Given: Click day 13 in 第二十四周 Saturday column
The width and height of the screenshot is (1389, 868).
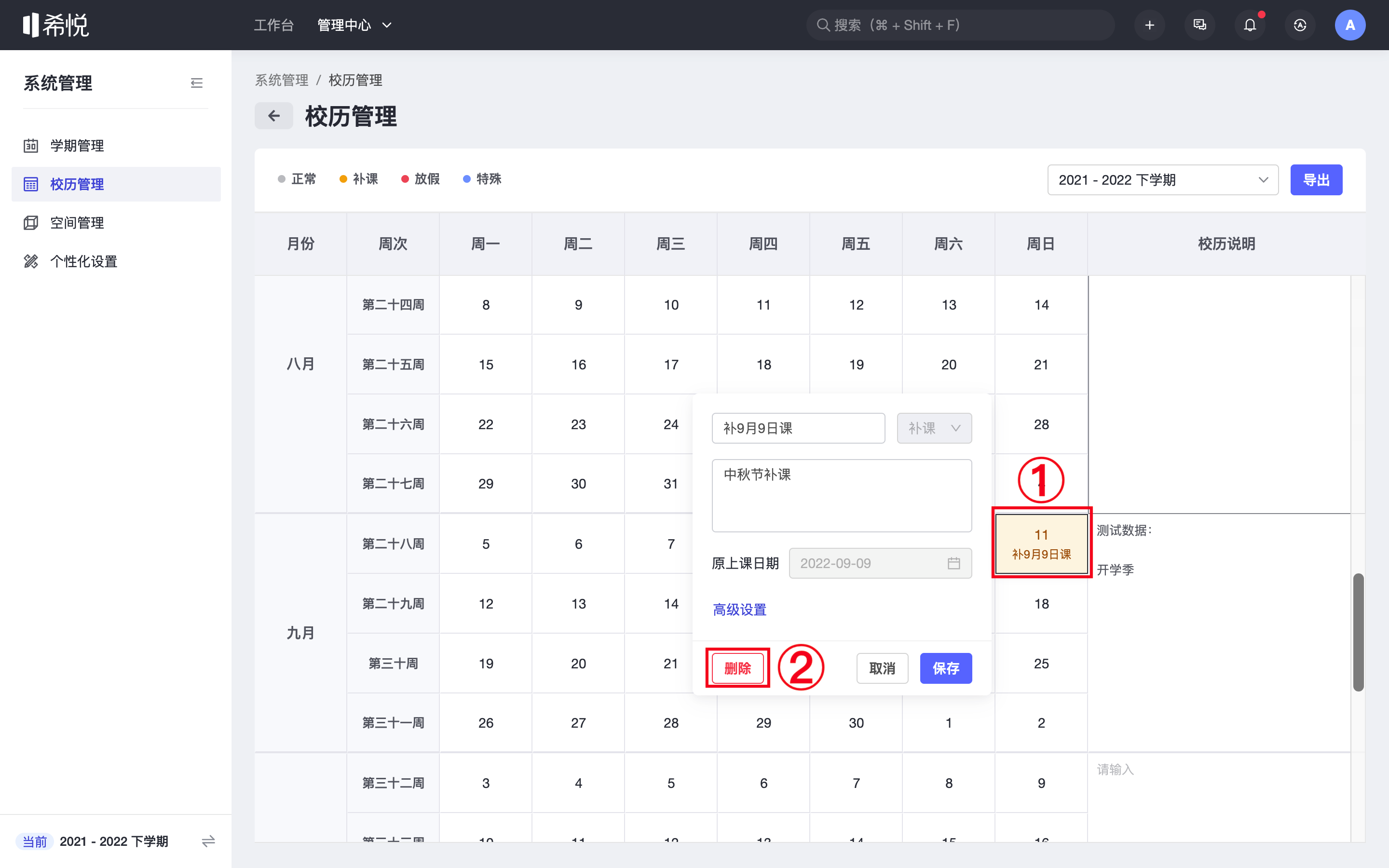Looking at the screenshot, I should coord(949,305).
